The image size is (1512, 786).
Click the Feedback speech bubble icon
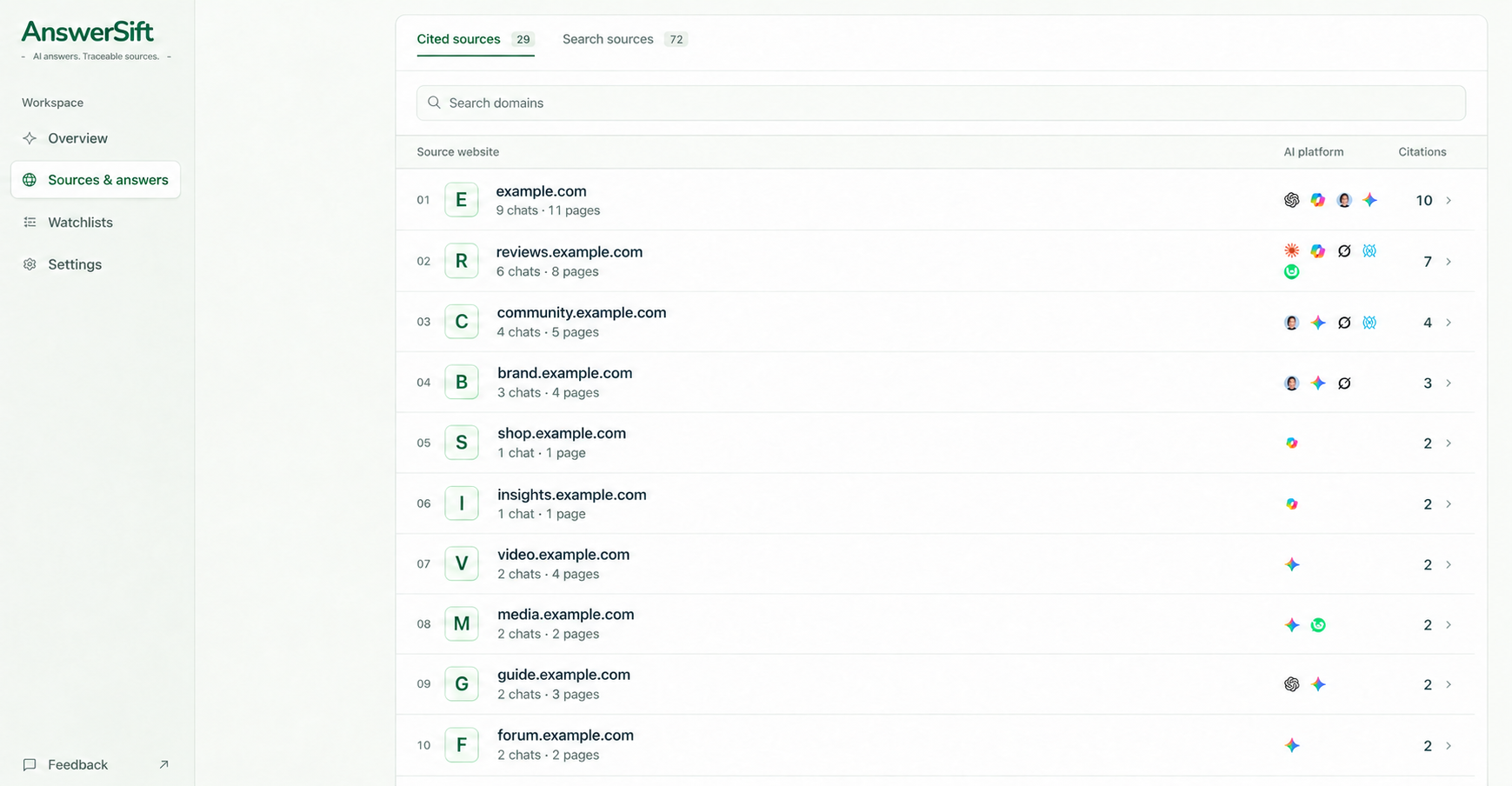click(30, 765)
